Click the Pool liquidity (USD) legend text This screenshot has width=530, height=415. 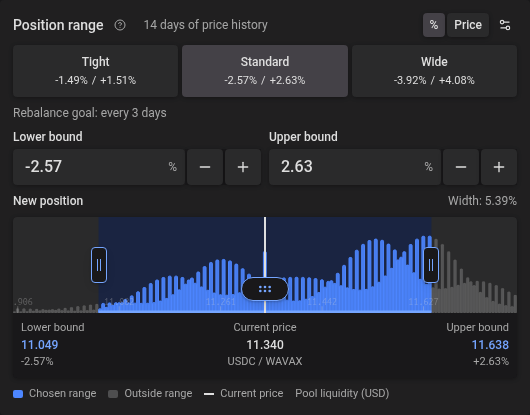342,393
